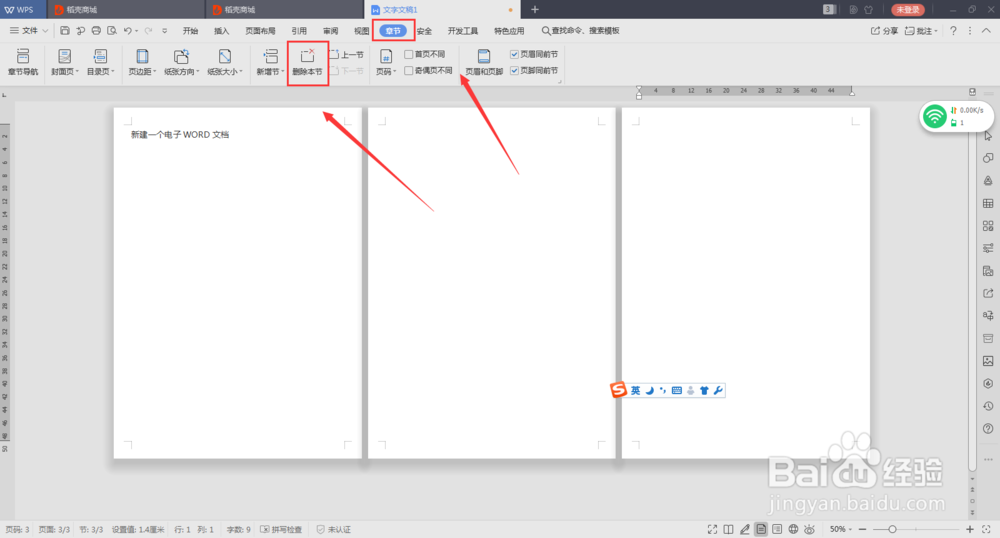Open a new tab with the plus button
Viewport: 1000px width, 538px height.
pyautogui.click(x=534, y=10)
